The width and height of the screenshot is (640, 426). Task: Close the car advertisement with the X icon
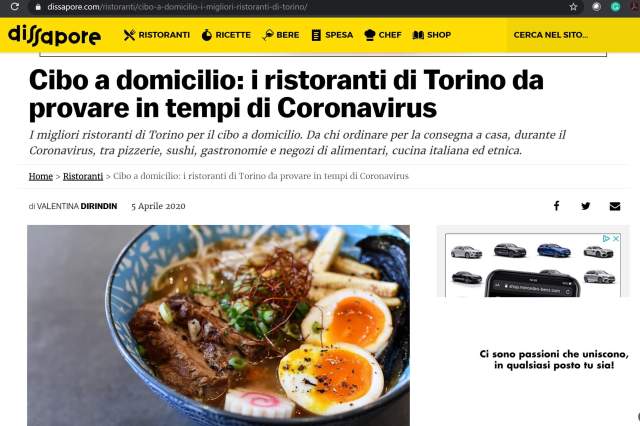[x=616, y=238]
